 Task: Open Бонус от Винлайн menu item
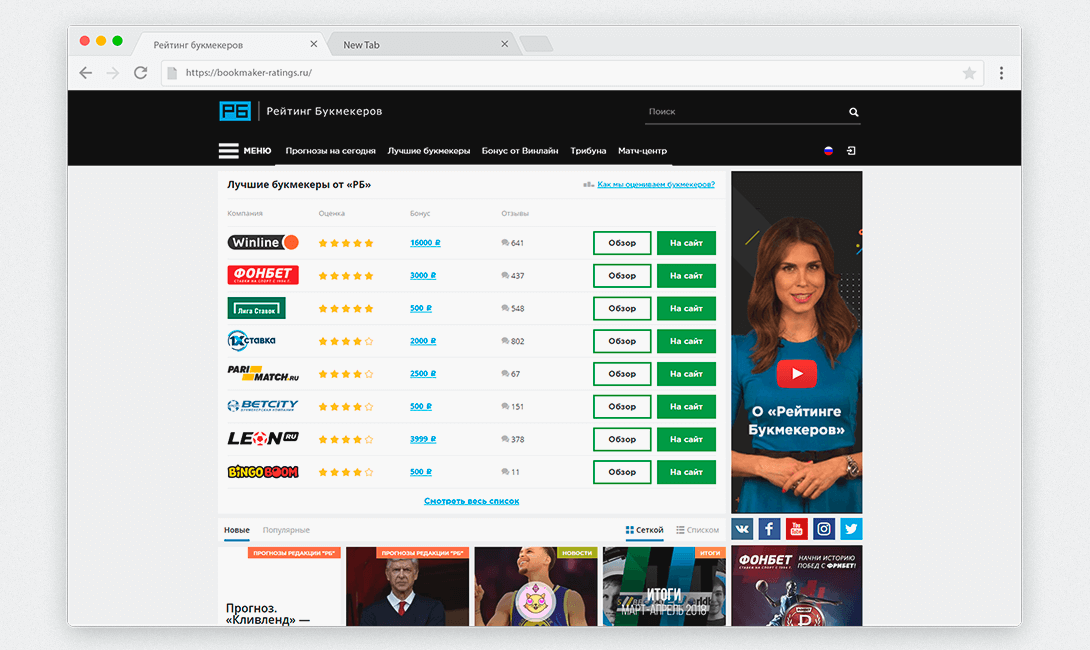pos(520,151)
